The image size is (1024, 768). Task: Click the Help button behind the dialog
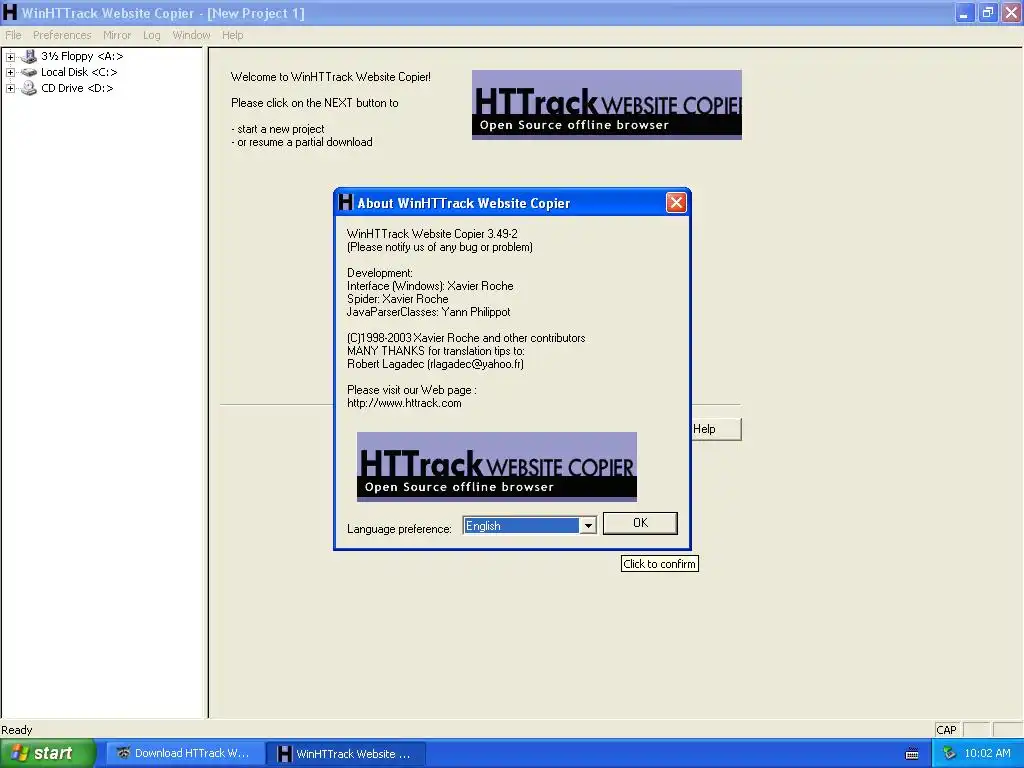tap(716, 429)
